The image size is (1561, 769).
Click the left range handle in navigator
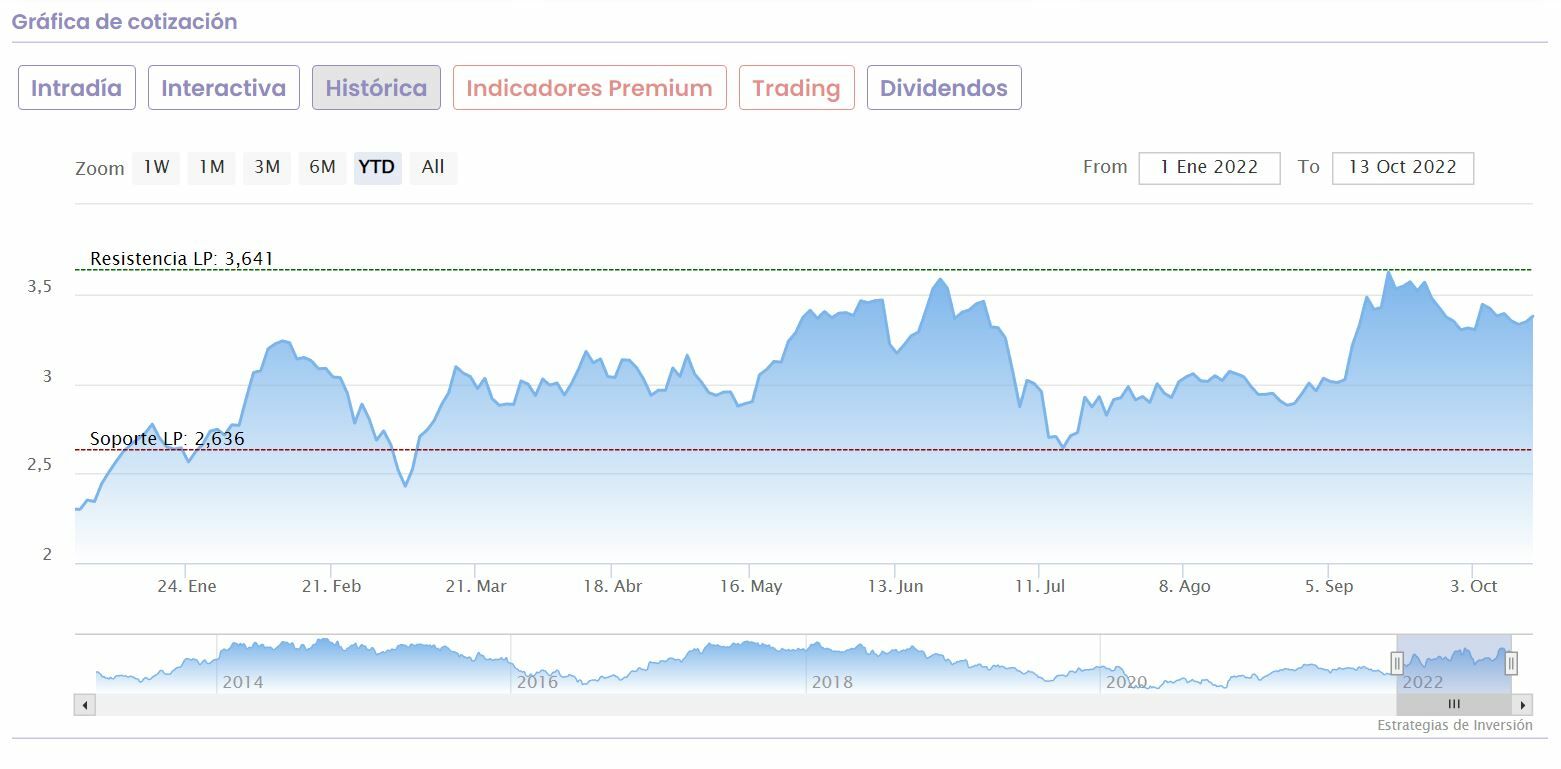(1397, 662)
